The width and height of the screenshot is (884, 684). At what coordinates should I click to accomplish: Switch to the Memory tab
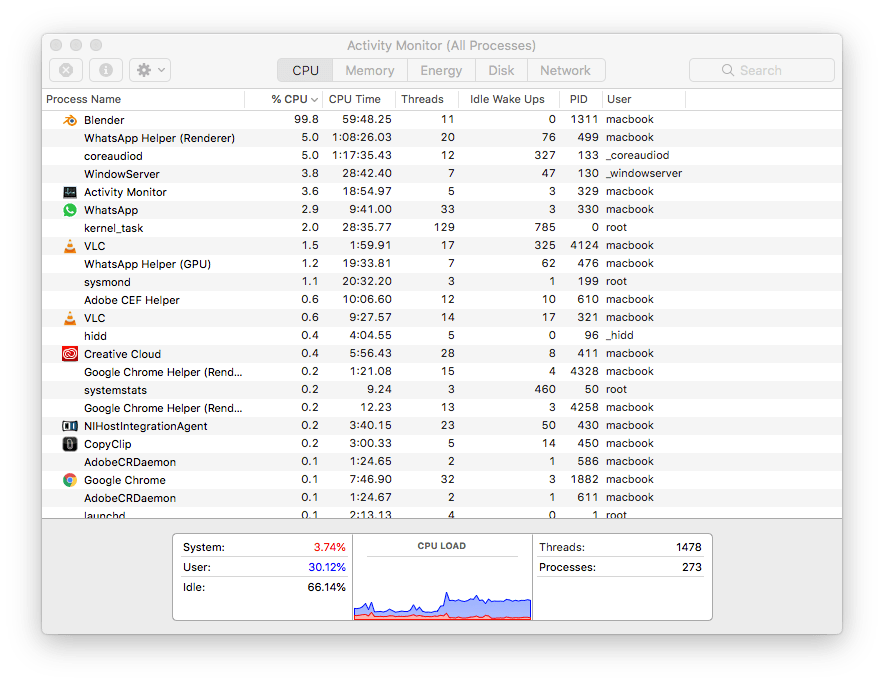(370, 70)
